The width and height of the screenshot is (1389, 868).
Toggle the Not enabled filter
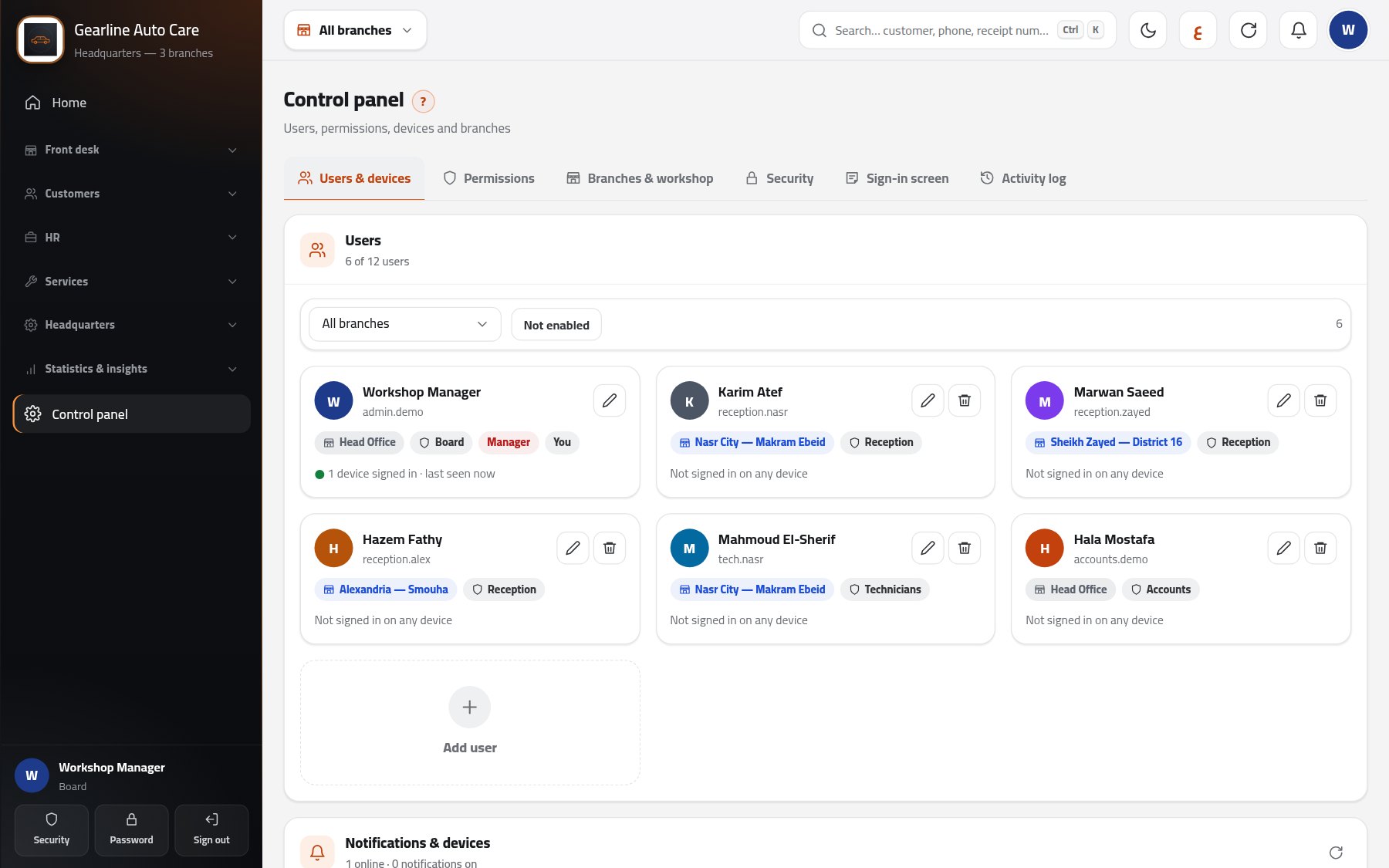pos(556,325)
